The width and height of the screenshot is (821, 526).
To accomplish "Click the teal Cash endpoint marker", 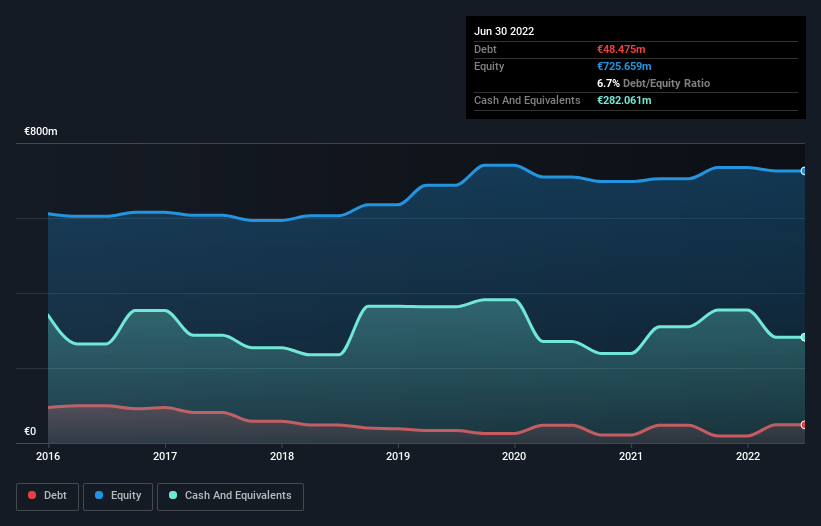I will click(804, 338).
